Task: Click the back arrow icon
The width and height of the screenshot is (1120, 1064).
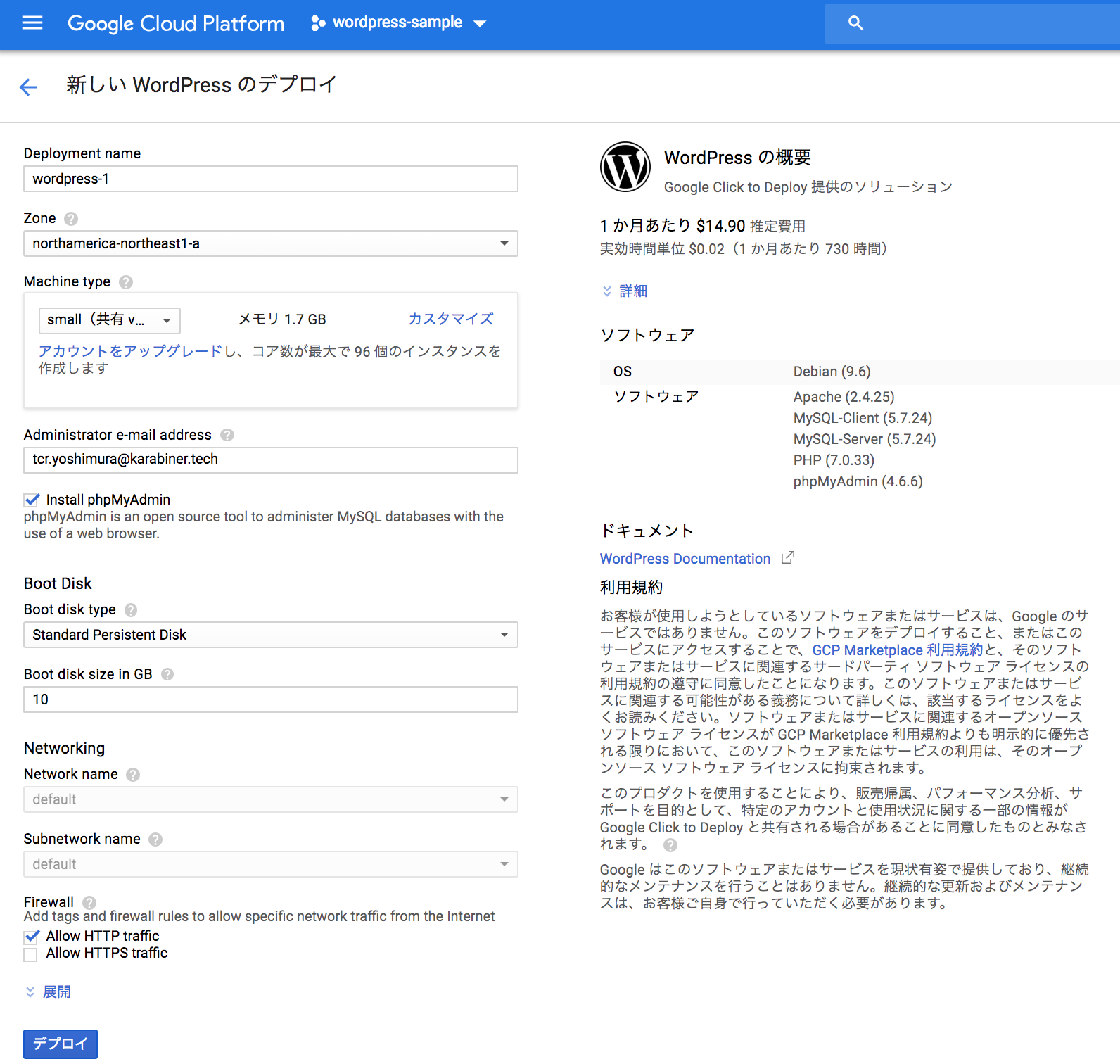Action: [x=28, y=87]
